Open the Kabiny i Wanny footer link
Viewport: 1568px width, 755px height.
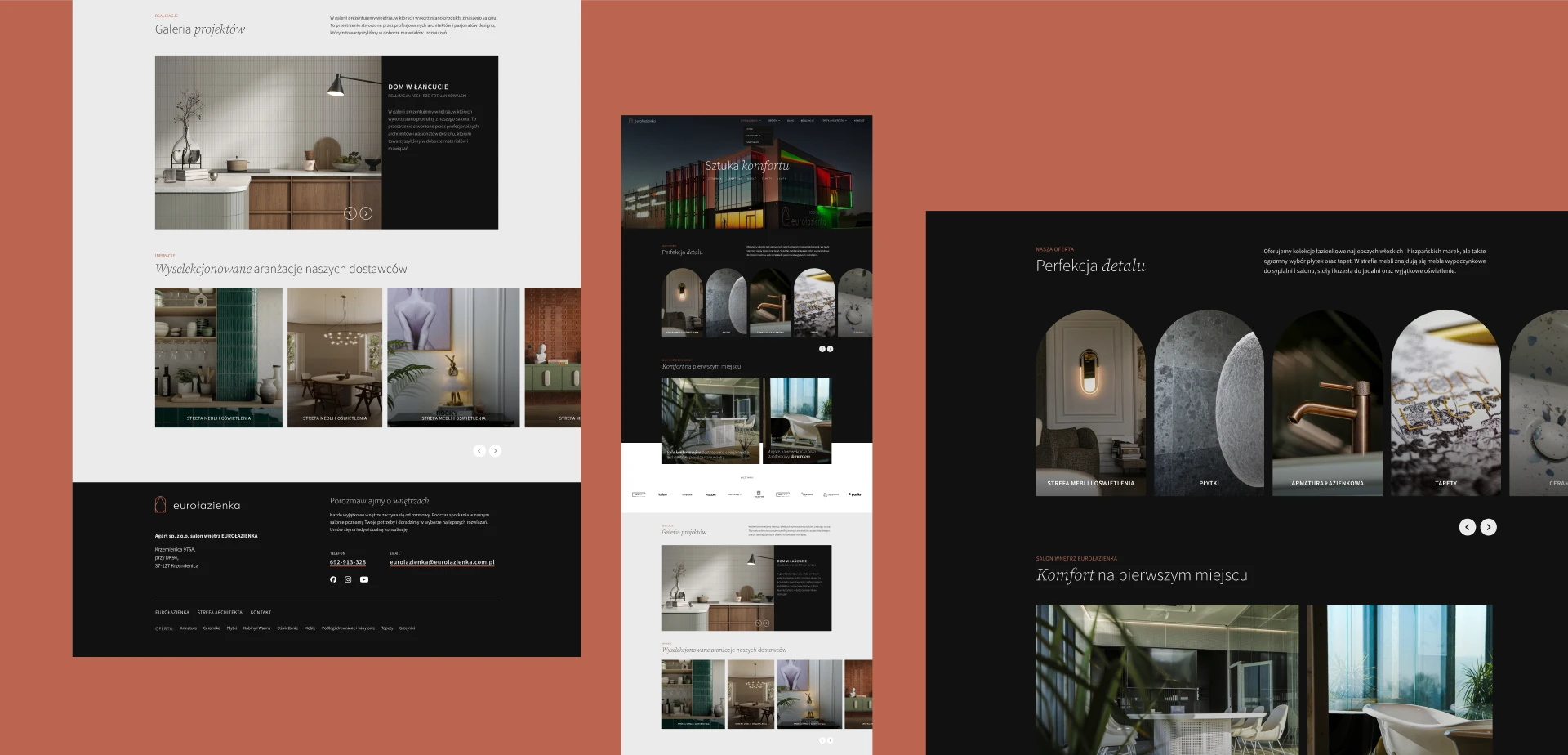click(x=256, y=628)
